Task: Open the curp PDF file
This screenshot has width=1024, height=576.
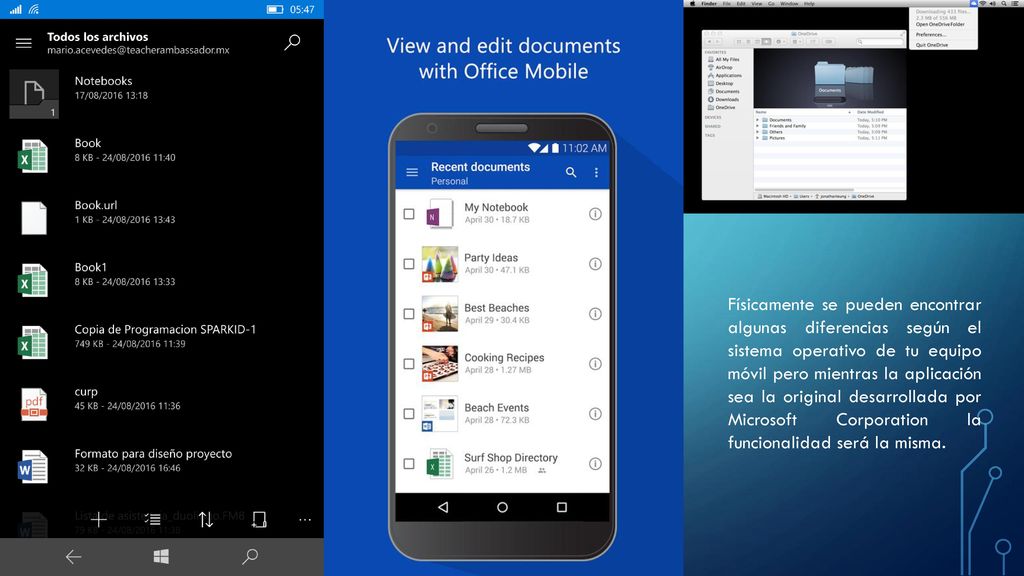Action: 162,404
